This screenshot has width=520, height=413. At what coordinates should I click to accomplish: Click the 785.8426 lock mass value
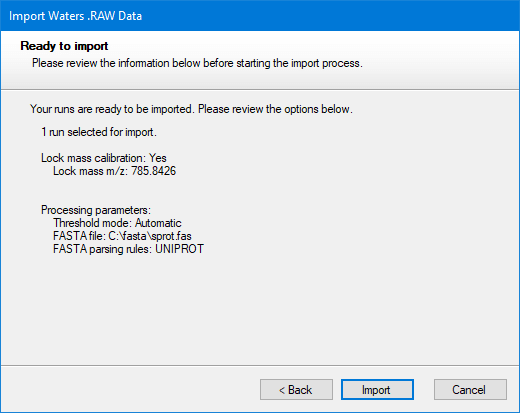(x=153, y=171)
